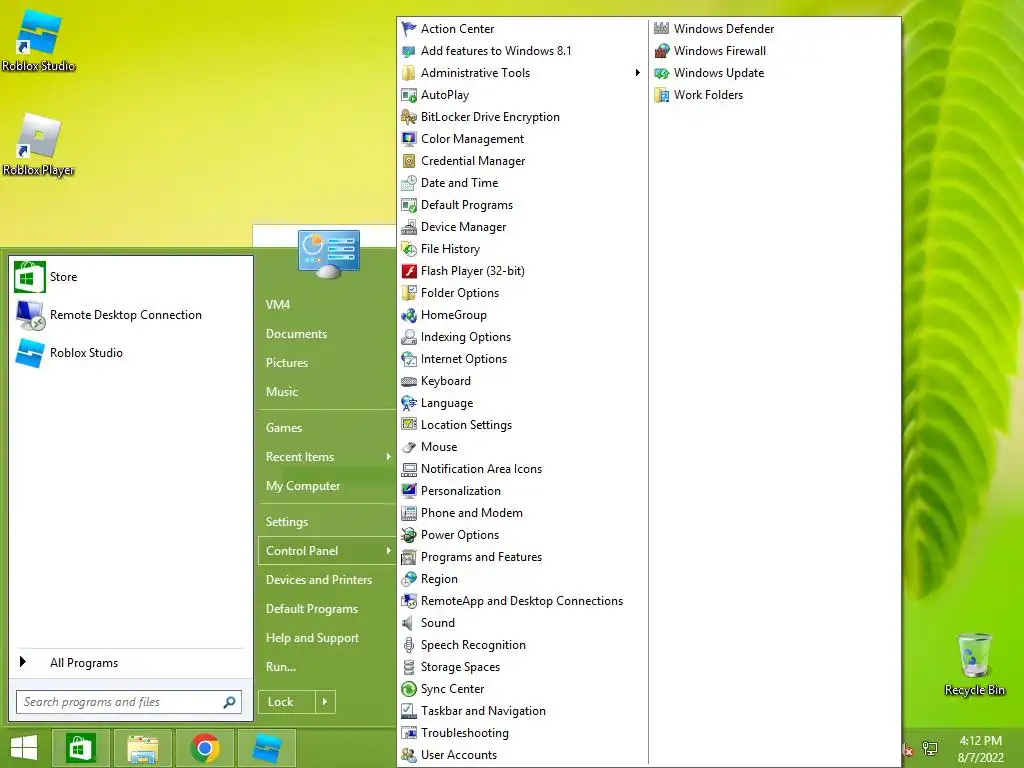
Task: Open the Recycle Bin desktop icon
Action: coord(974,664)
